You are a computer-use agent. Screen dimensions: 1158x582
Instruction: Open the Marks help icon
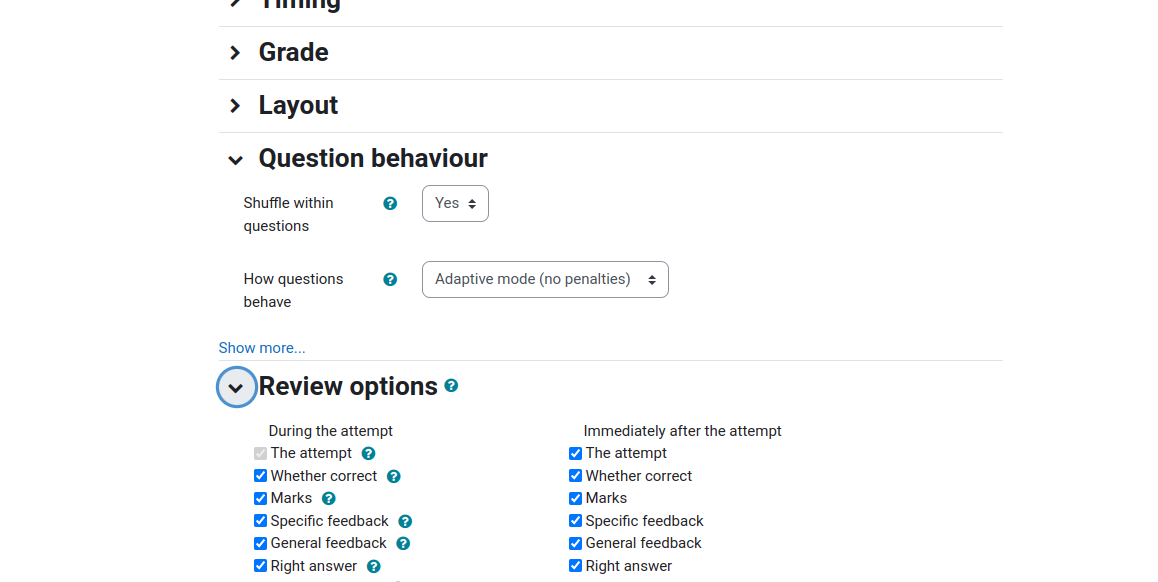pos(329,499)
